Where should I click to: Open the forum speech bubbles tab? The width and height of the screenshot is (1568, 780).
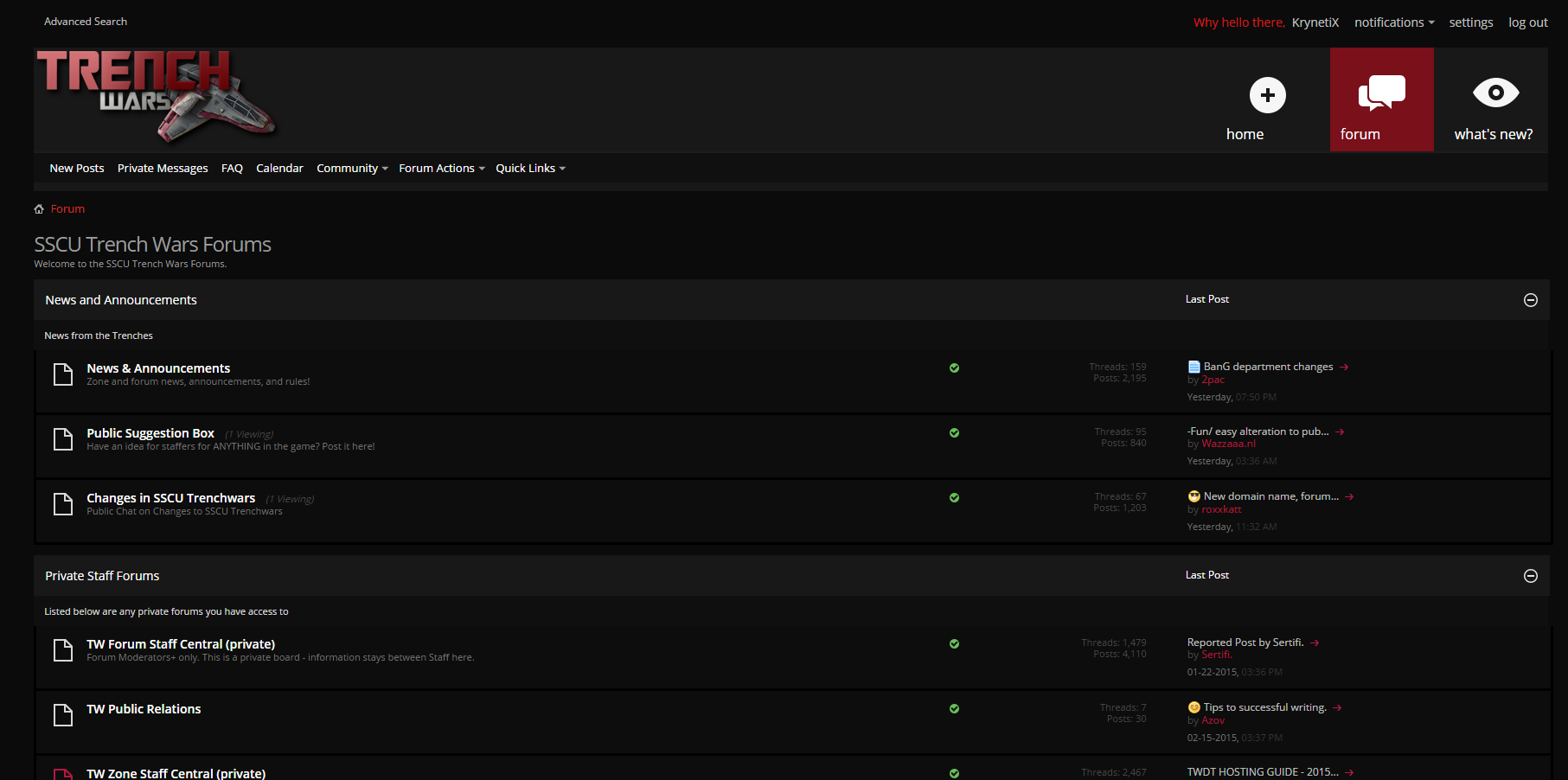(x=1381, y=93)
